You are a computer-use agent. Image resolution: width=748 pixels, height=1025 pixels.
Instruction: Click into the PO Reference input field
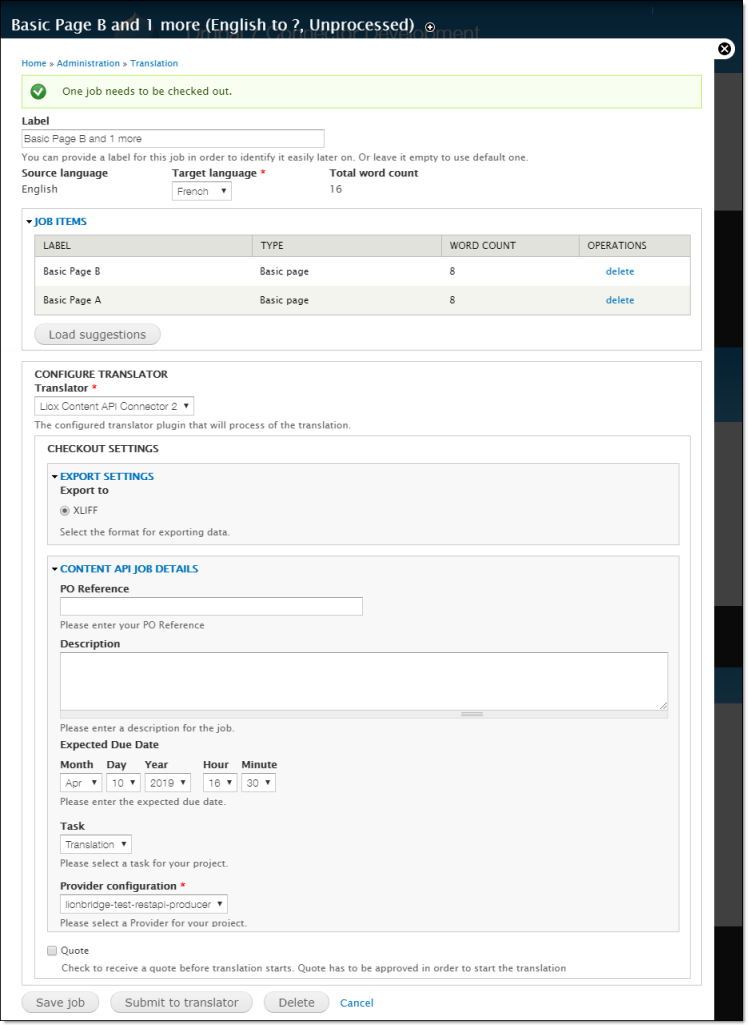pos(211,606)
